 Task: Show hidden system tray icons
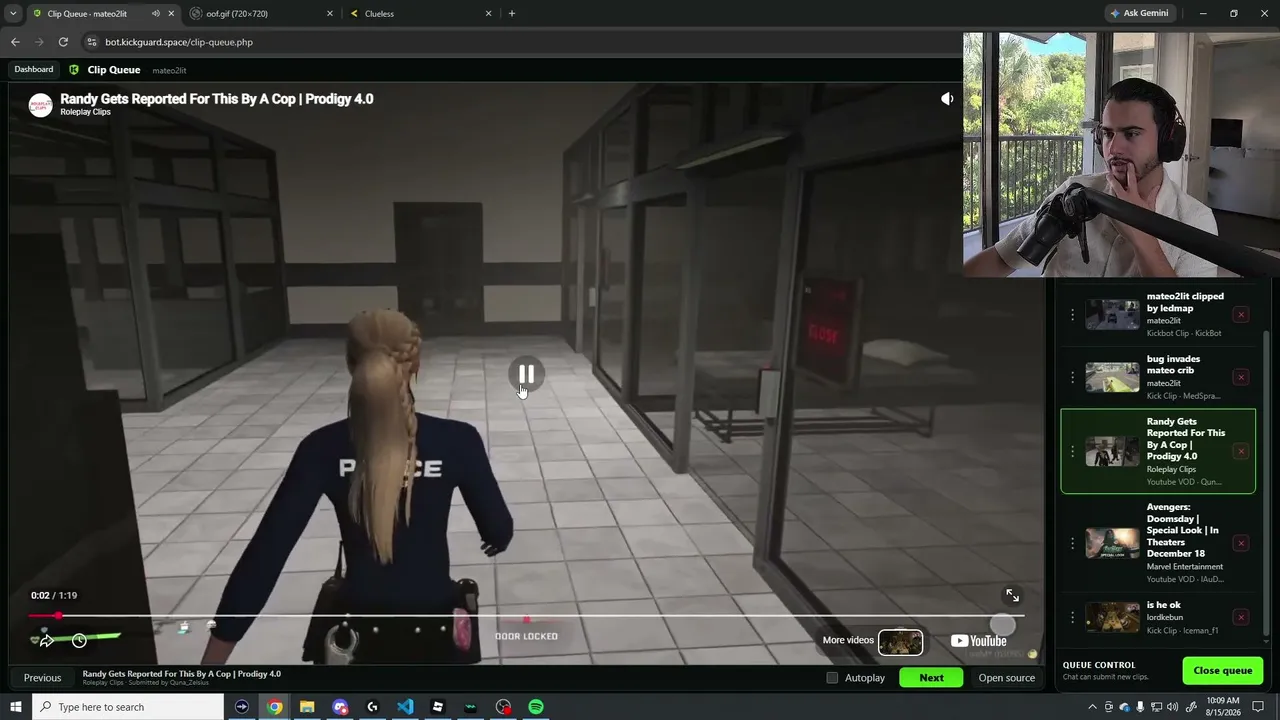tap(1092, 707)
